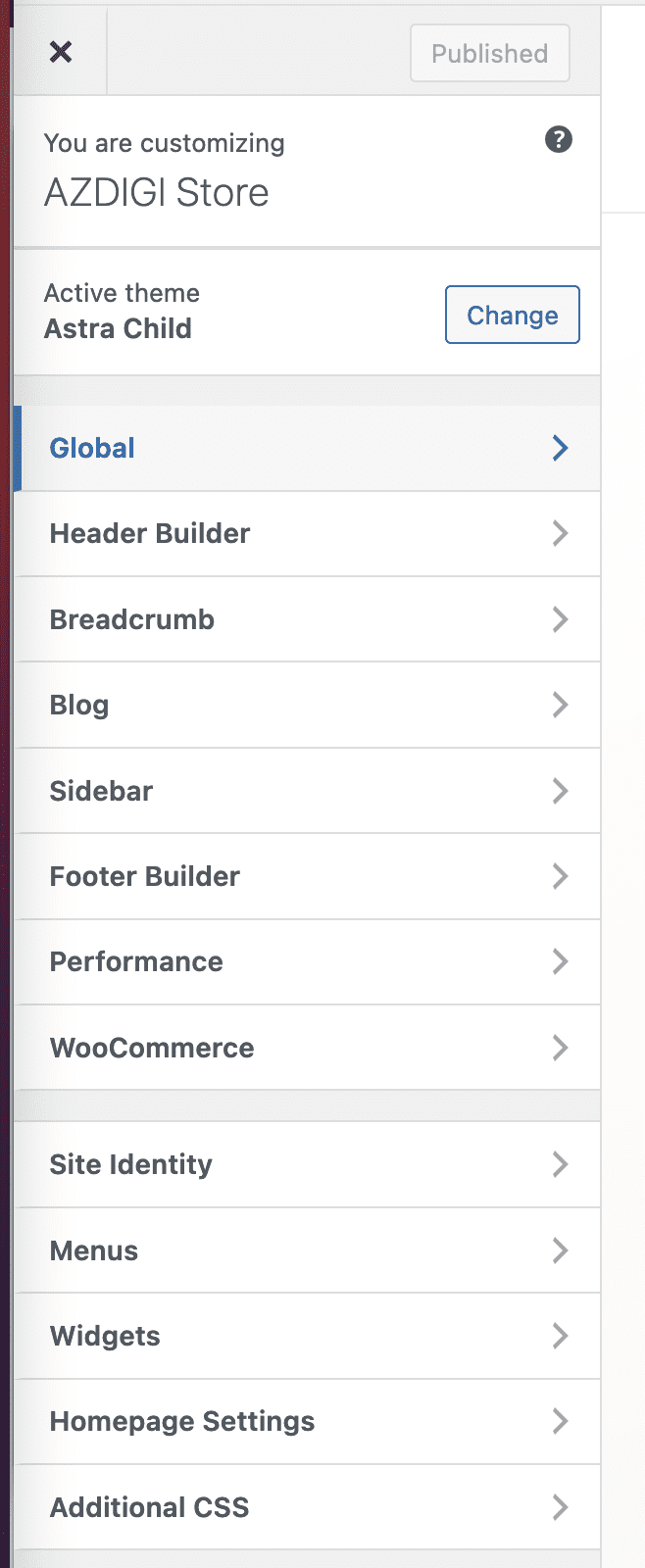
Task: Click the Additional CSS chevron arrow
Action: (560, 1507)
